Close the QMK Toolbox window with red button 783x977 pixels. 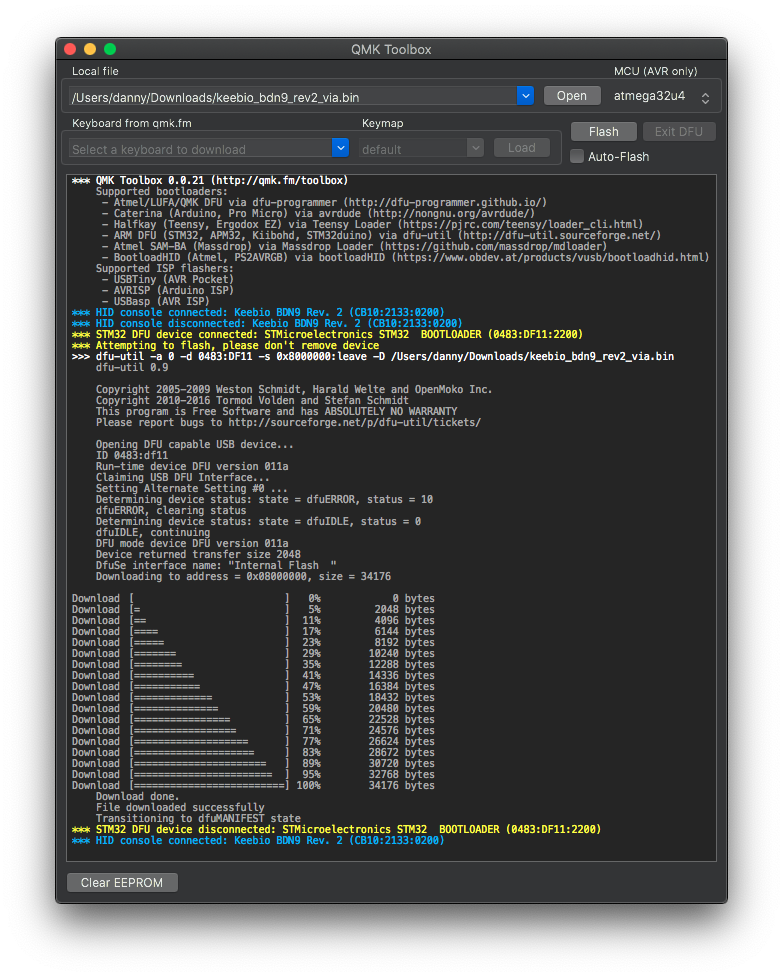click(x=70, y=49)
